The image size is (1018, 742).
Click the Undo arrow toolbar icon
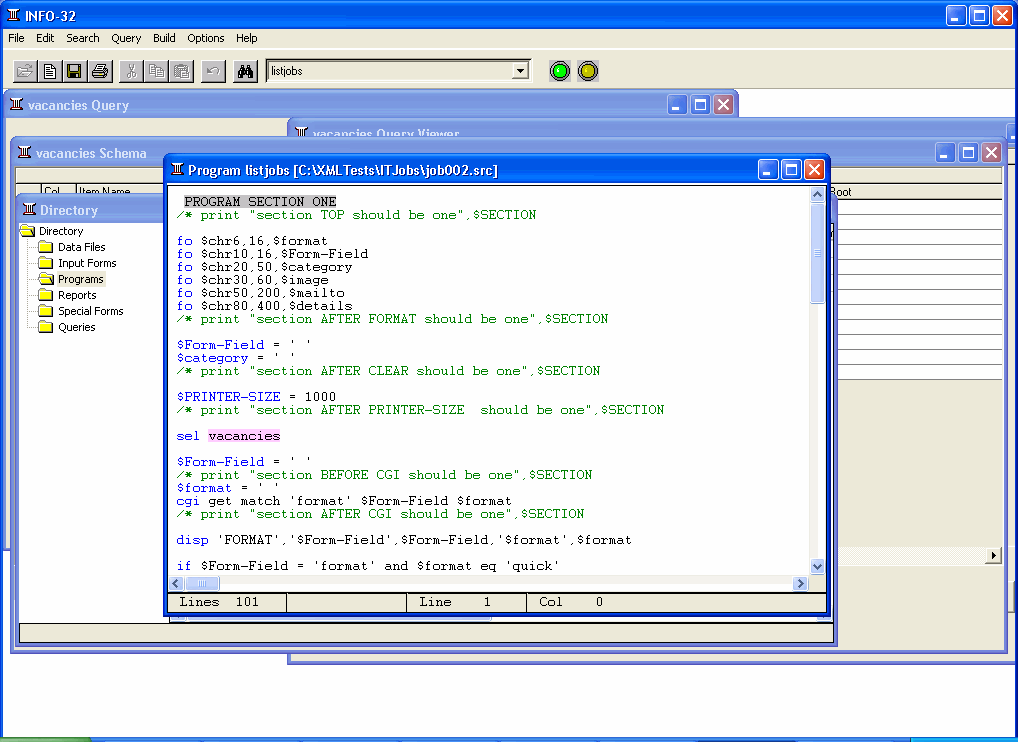(x=213, y=71)
